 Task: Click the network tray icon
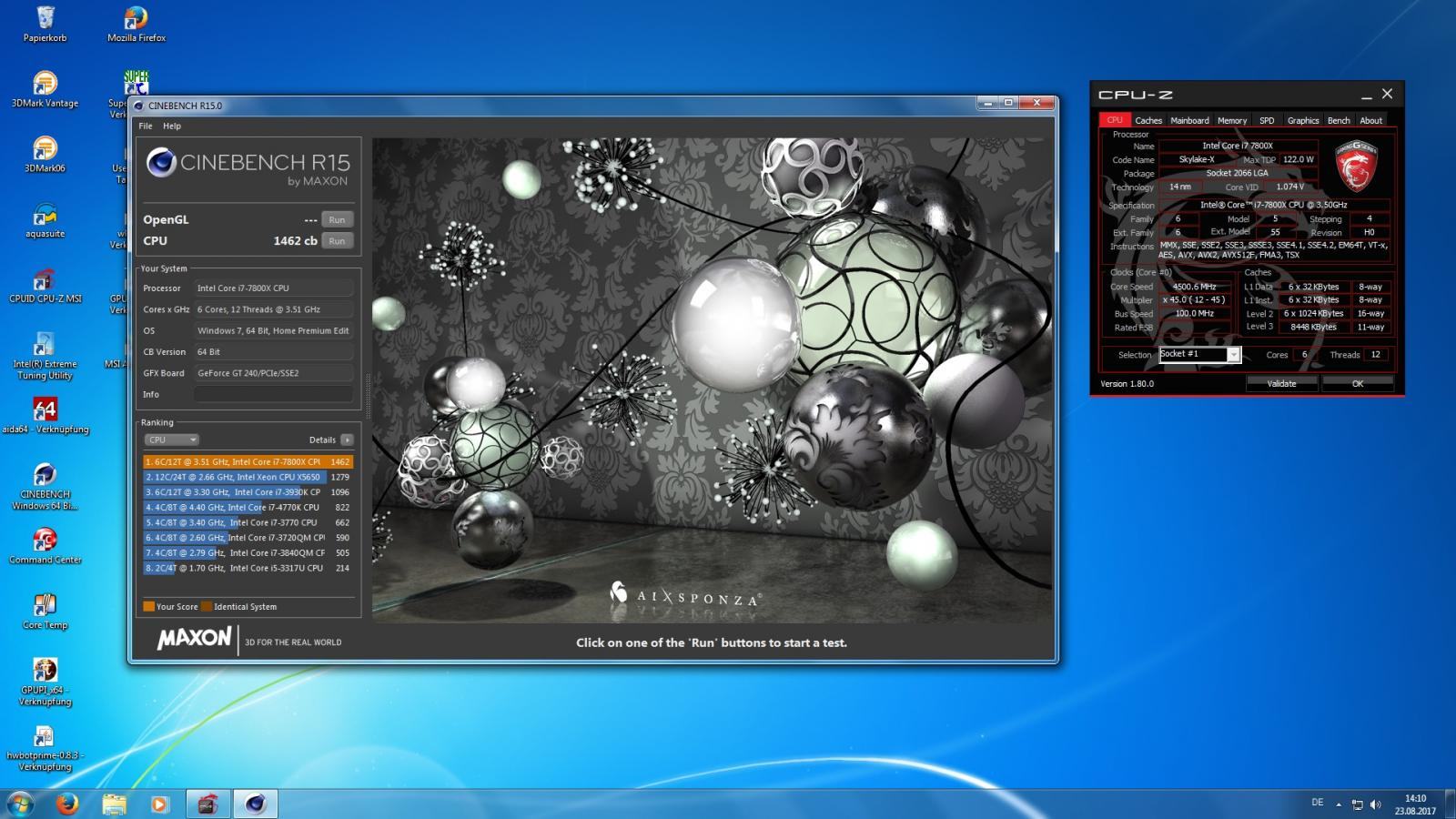(1357, 804)
